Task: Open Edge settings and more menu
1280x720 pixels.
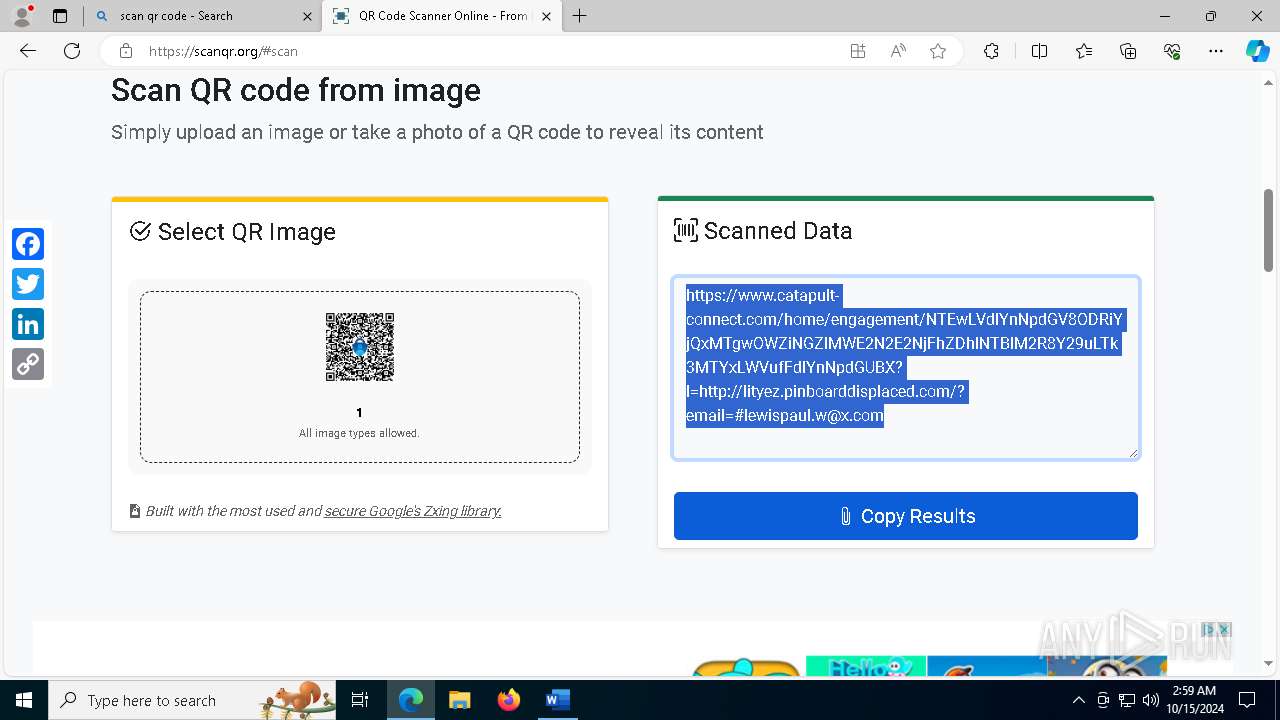Action: tap(1216, 51)
